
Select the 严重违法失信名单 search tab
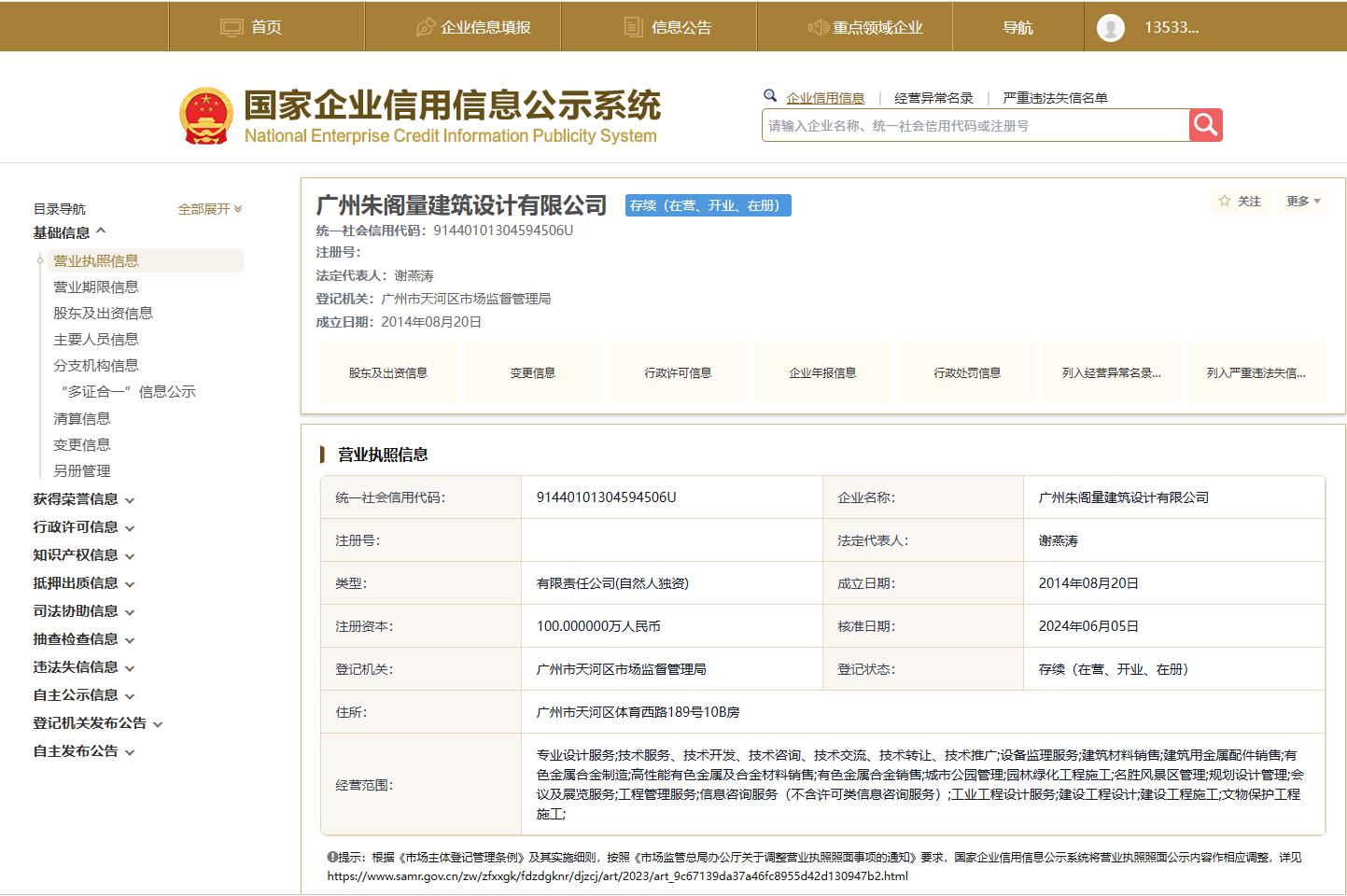(x=1055, y=98)
